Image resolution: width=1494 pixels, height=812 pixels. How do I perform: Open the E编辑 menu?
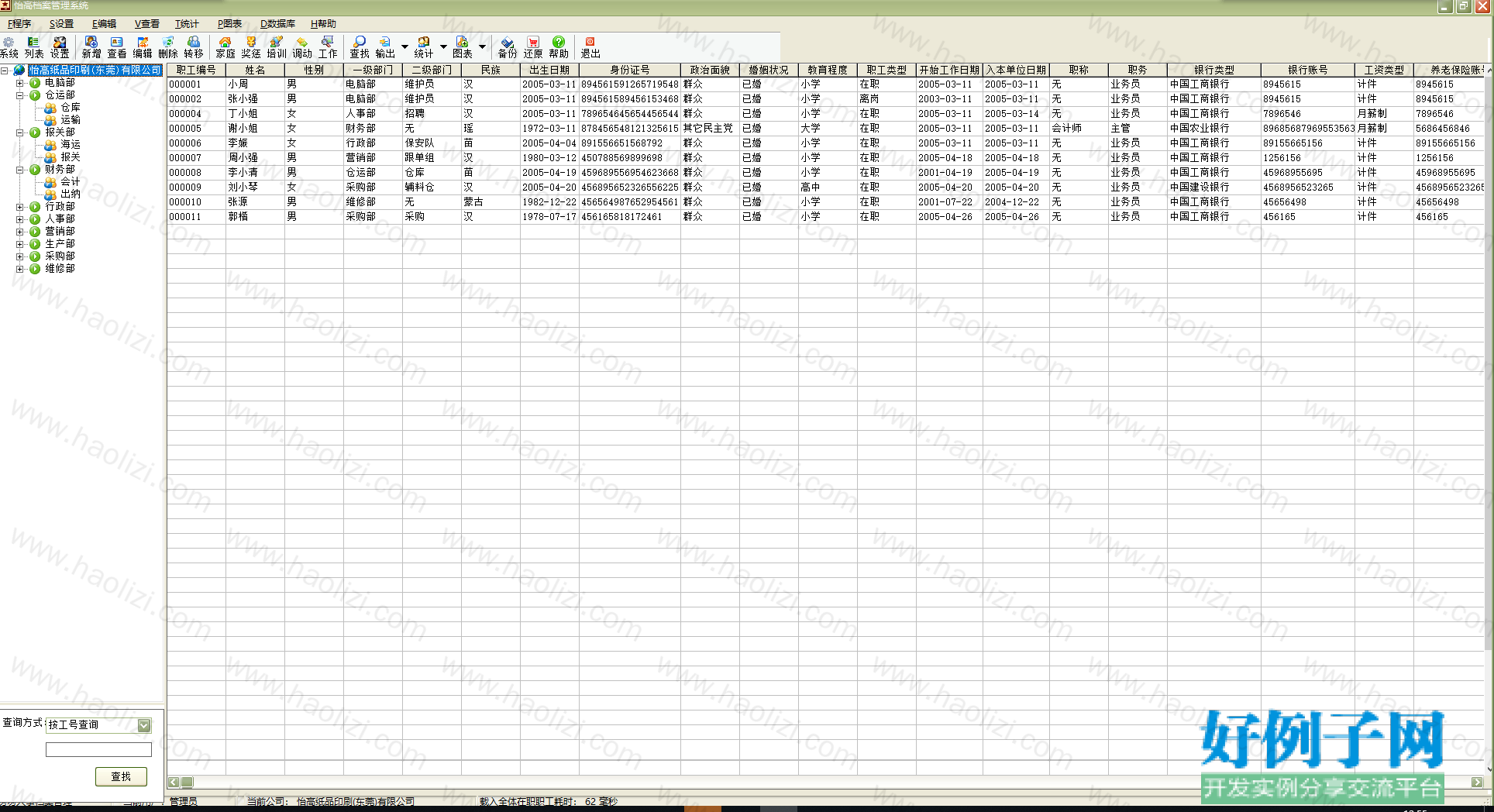click(x=104, y=24)
